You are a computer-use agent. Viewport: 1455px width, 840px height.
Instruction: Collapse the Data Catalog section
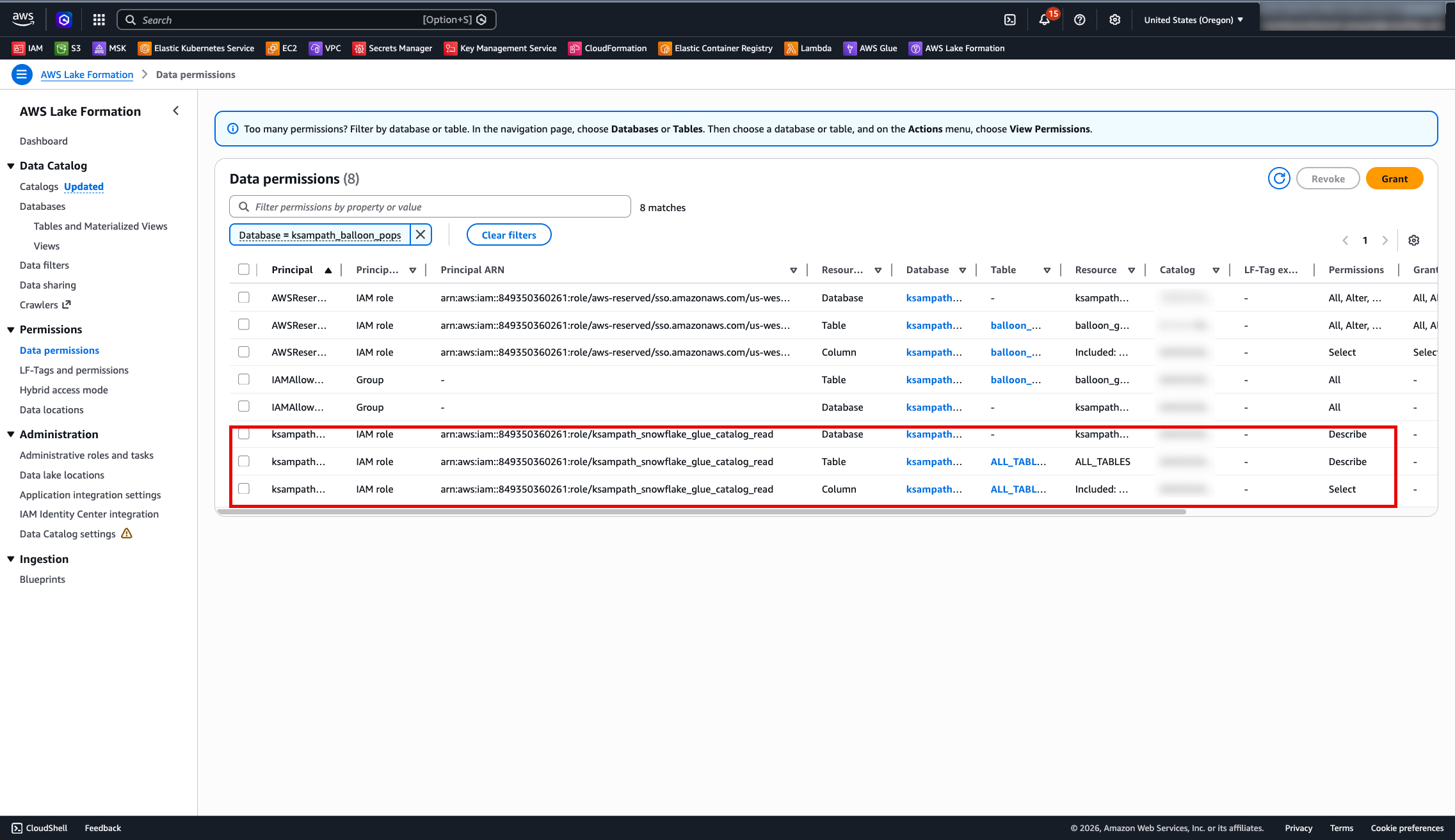11,166
